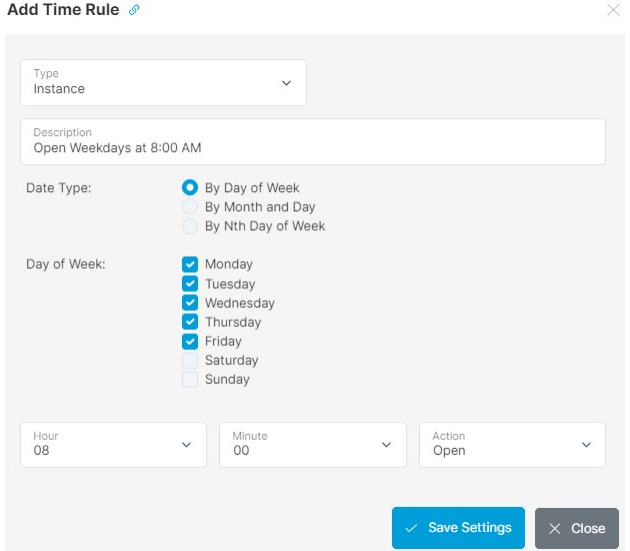
Task: Check the Sunday checkbox
Action: pyautogui.click(x=190, y=379)
